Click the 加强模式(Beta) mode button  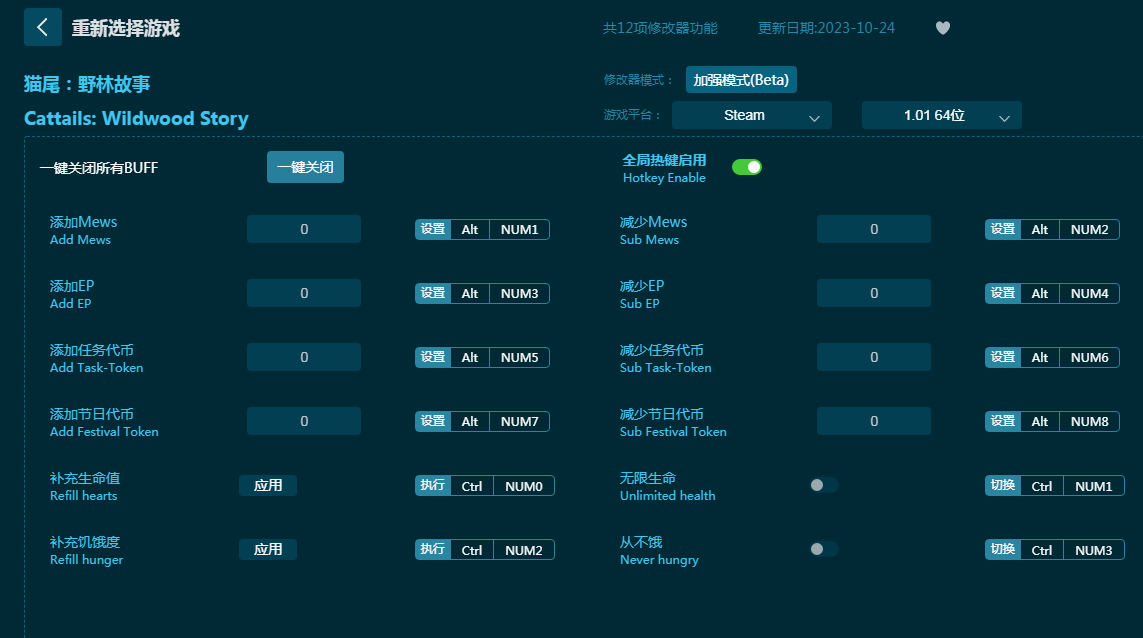tap(741, 80)
